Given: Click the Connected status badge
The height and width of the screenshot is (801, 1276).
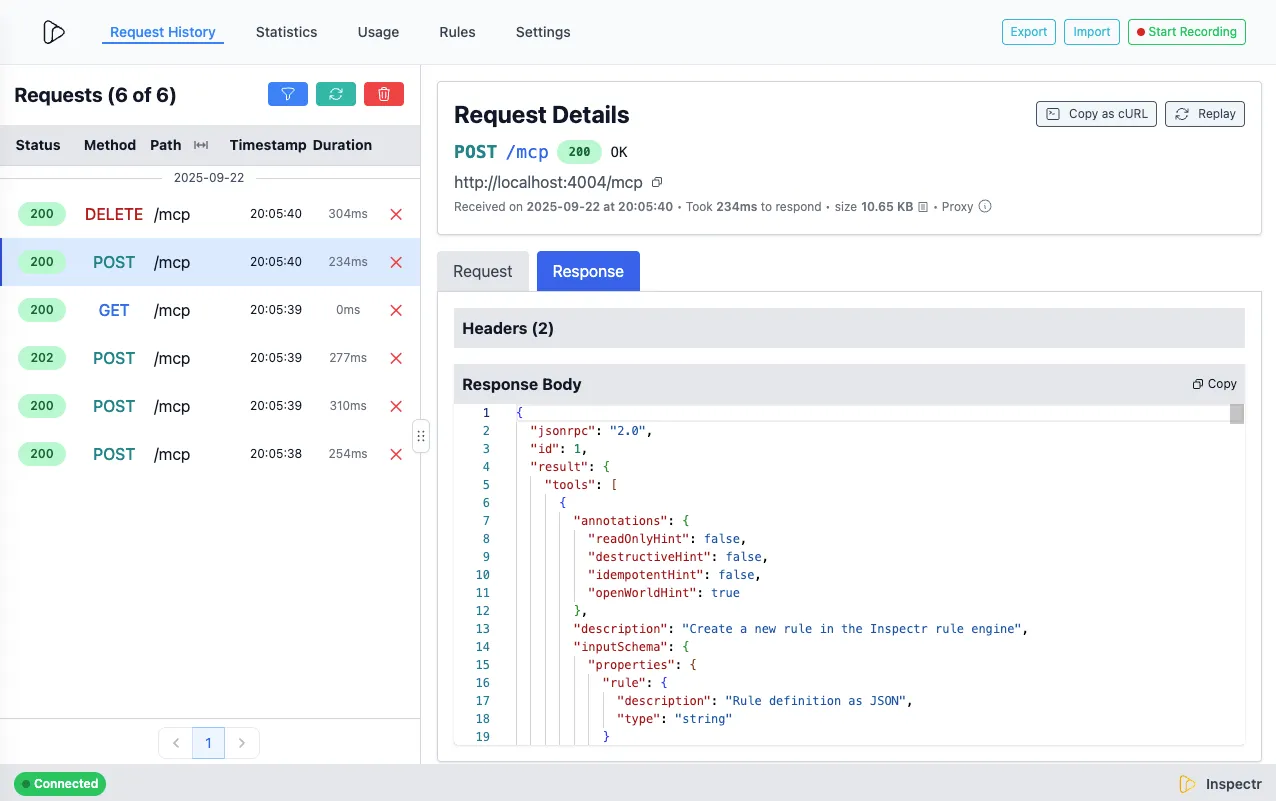Looking at the screenshot, I should coord(60,784).
